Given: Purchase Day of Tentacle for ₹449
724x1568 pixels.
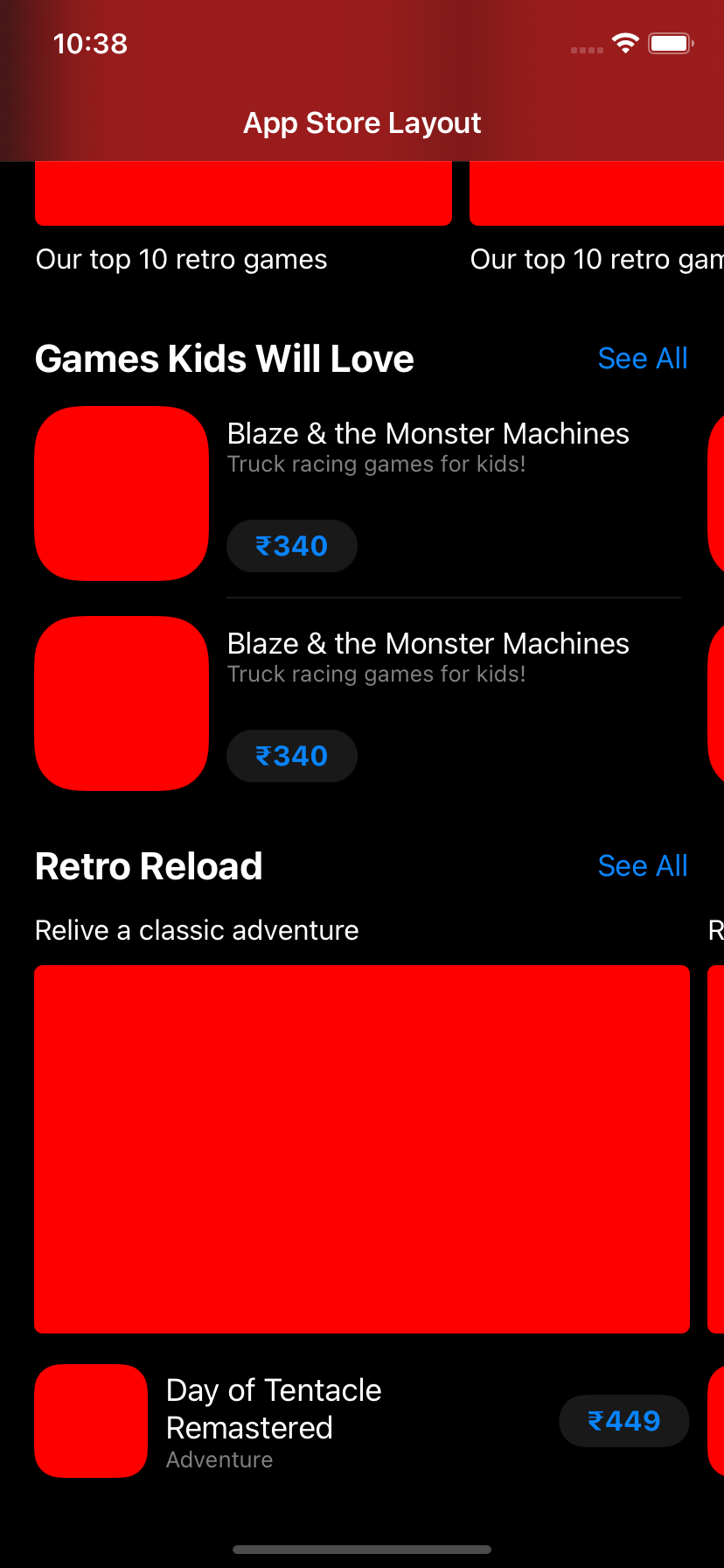Looking at the screenshot, I should 624,1421.
